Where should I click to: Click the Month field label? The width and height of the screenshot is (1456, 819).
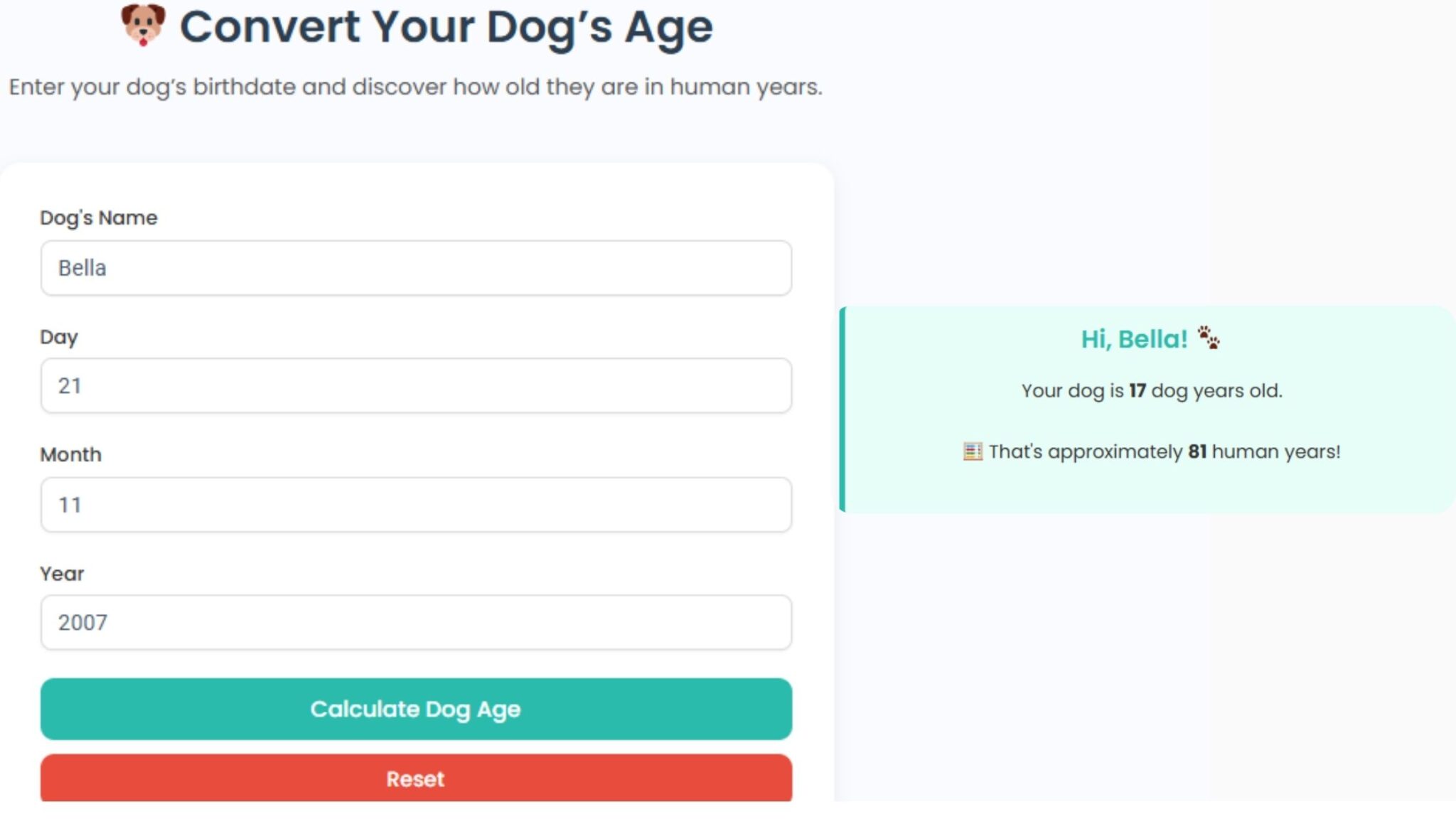click(71, 454)
